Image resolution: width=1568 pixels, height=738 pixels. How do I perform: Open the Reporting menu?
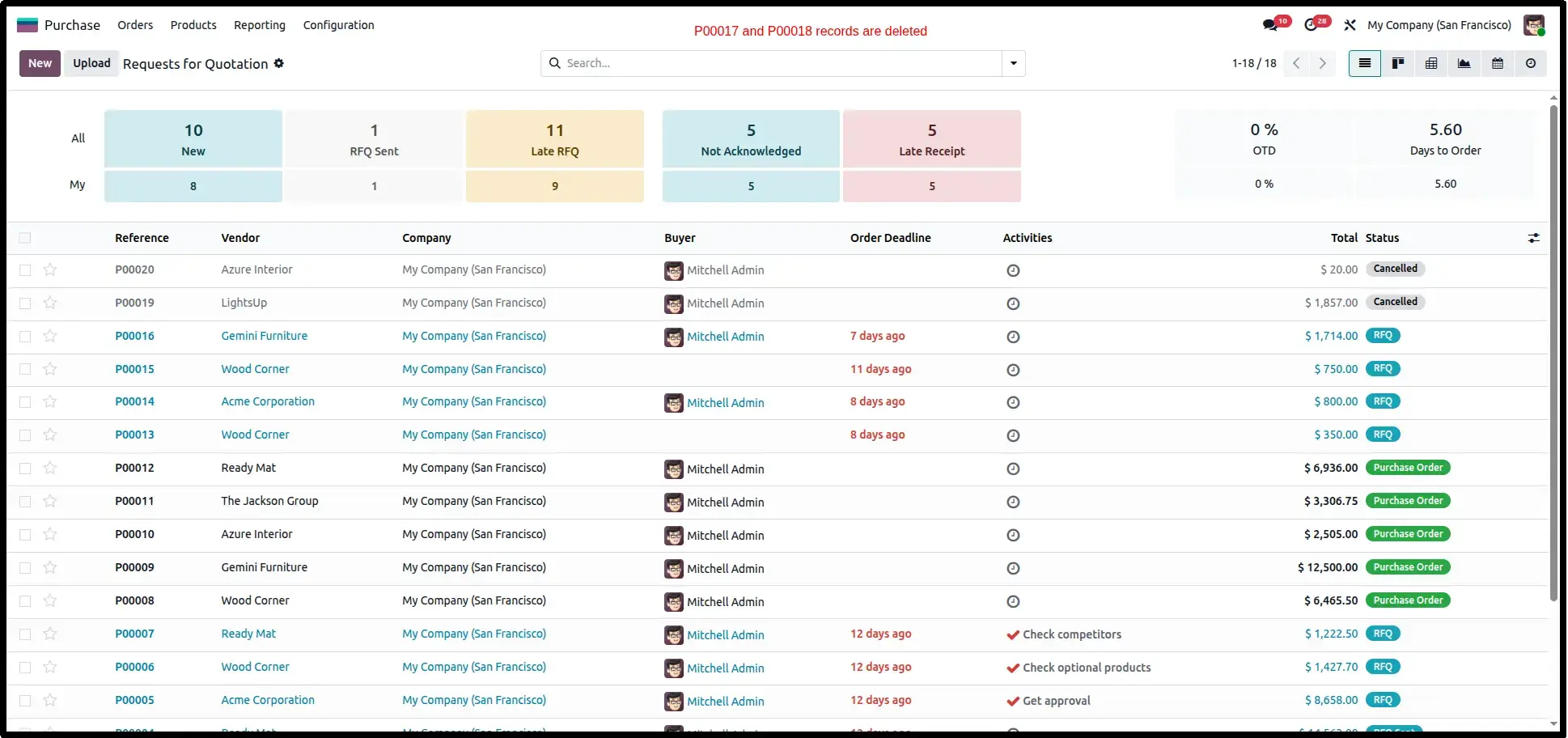[260, 25]
